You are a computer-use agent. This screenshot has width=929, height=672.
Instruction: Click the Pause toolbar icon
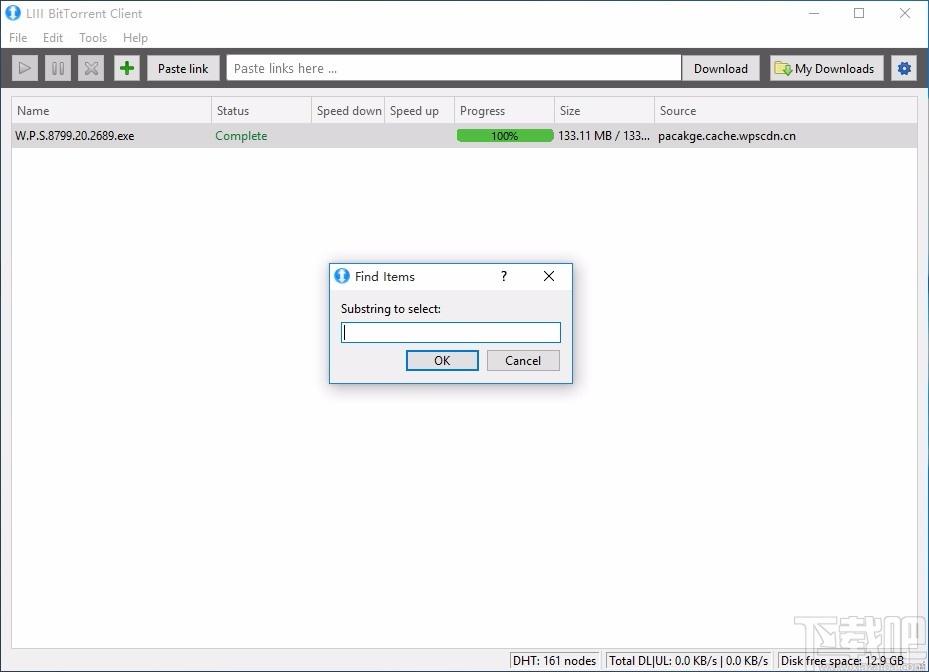click(58, 68)
